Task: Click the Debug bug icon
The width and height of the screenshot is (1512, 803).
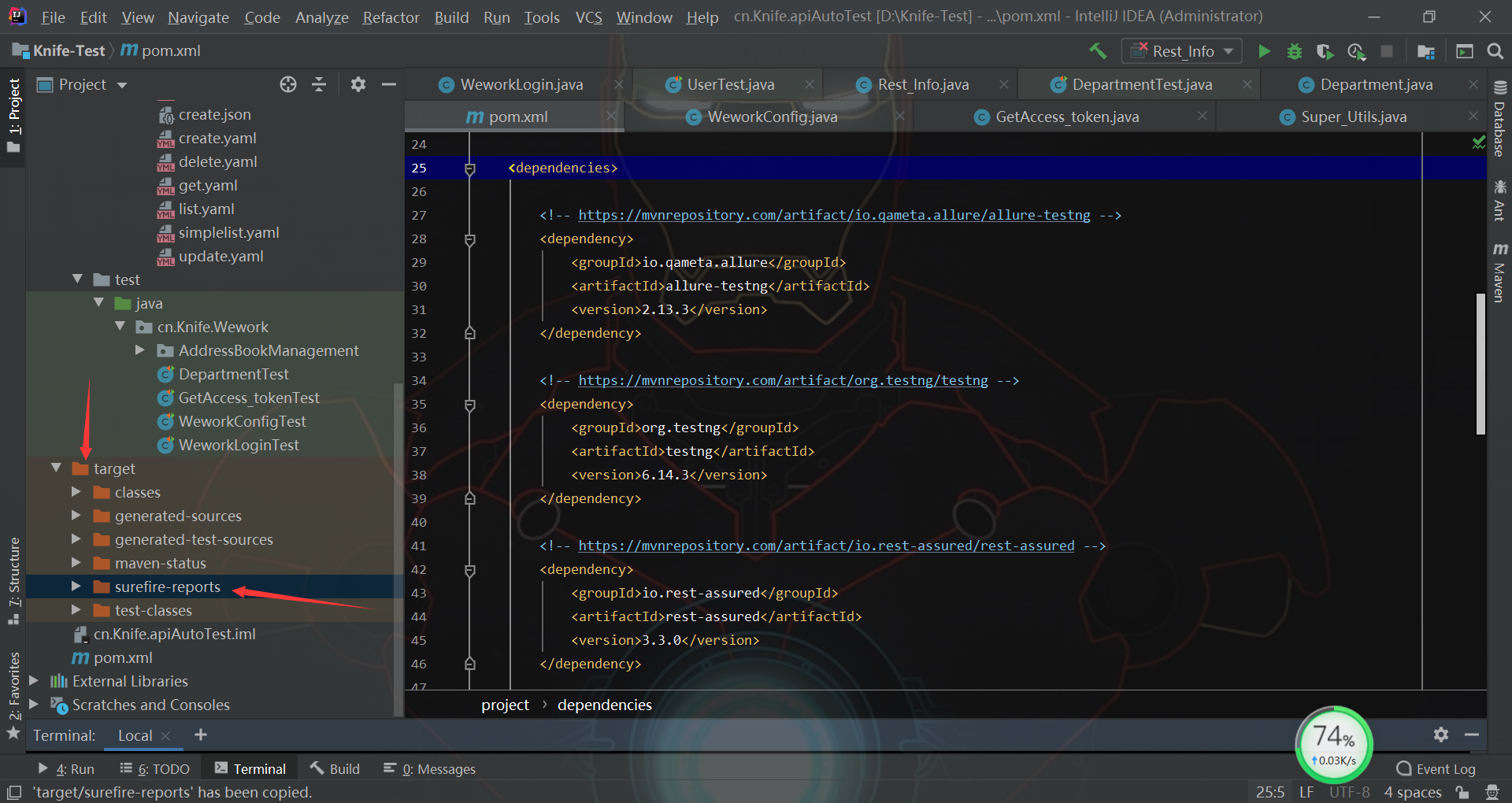Action: (1294, 51)
